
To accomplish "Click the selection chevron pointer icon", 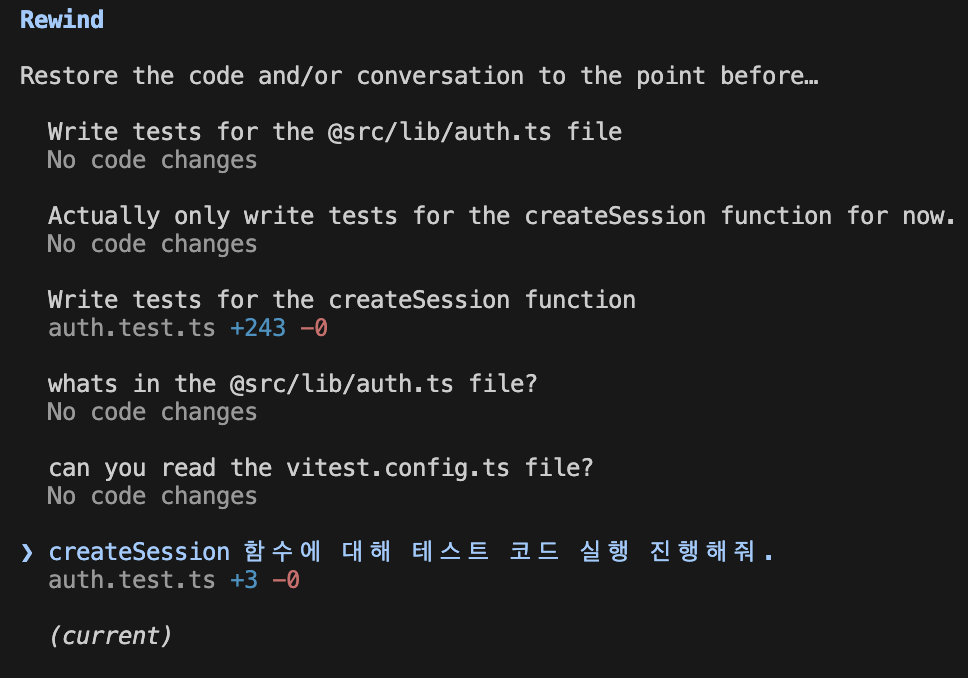I will [27, 552].
